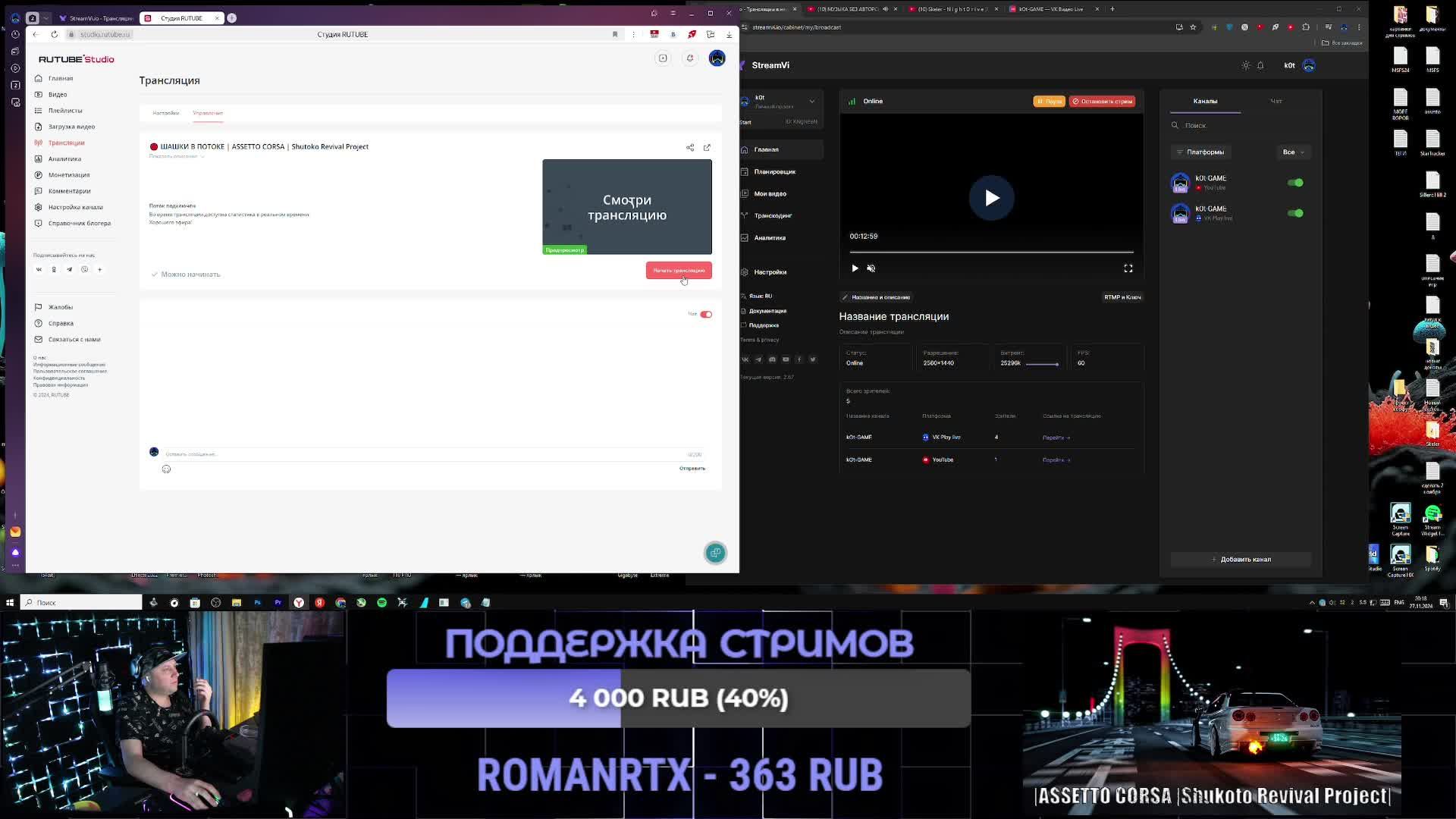Expand the k0t project selector dropdown
The image size is (1456, 819).
811,101
